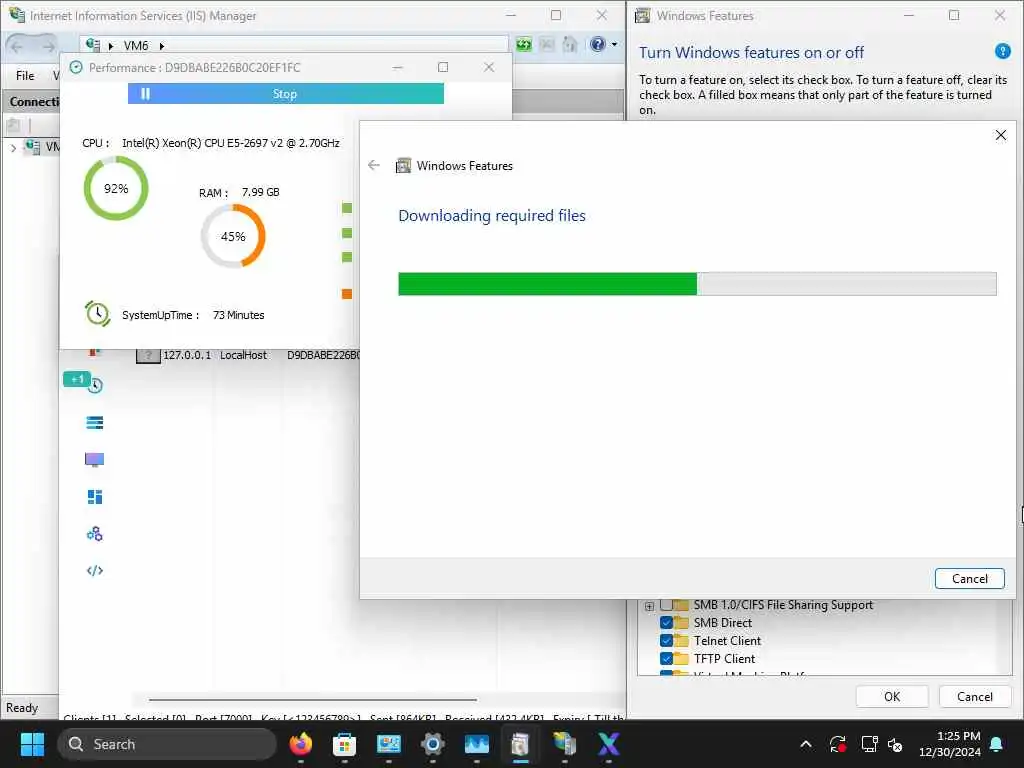Open the Control Panel taskbar icon

(x=389, y=744)
